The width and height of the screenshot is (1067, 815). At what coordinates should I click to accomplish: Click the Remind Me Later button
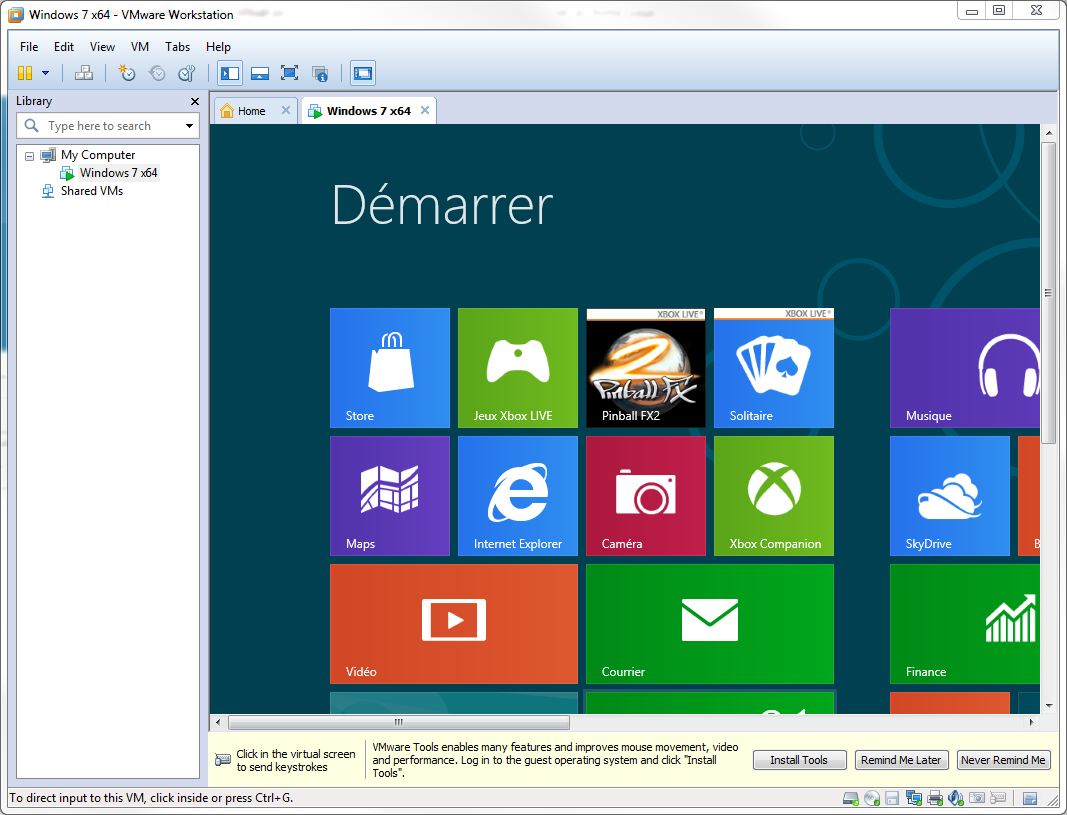coord(901,760)
